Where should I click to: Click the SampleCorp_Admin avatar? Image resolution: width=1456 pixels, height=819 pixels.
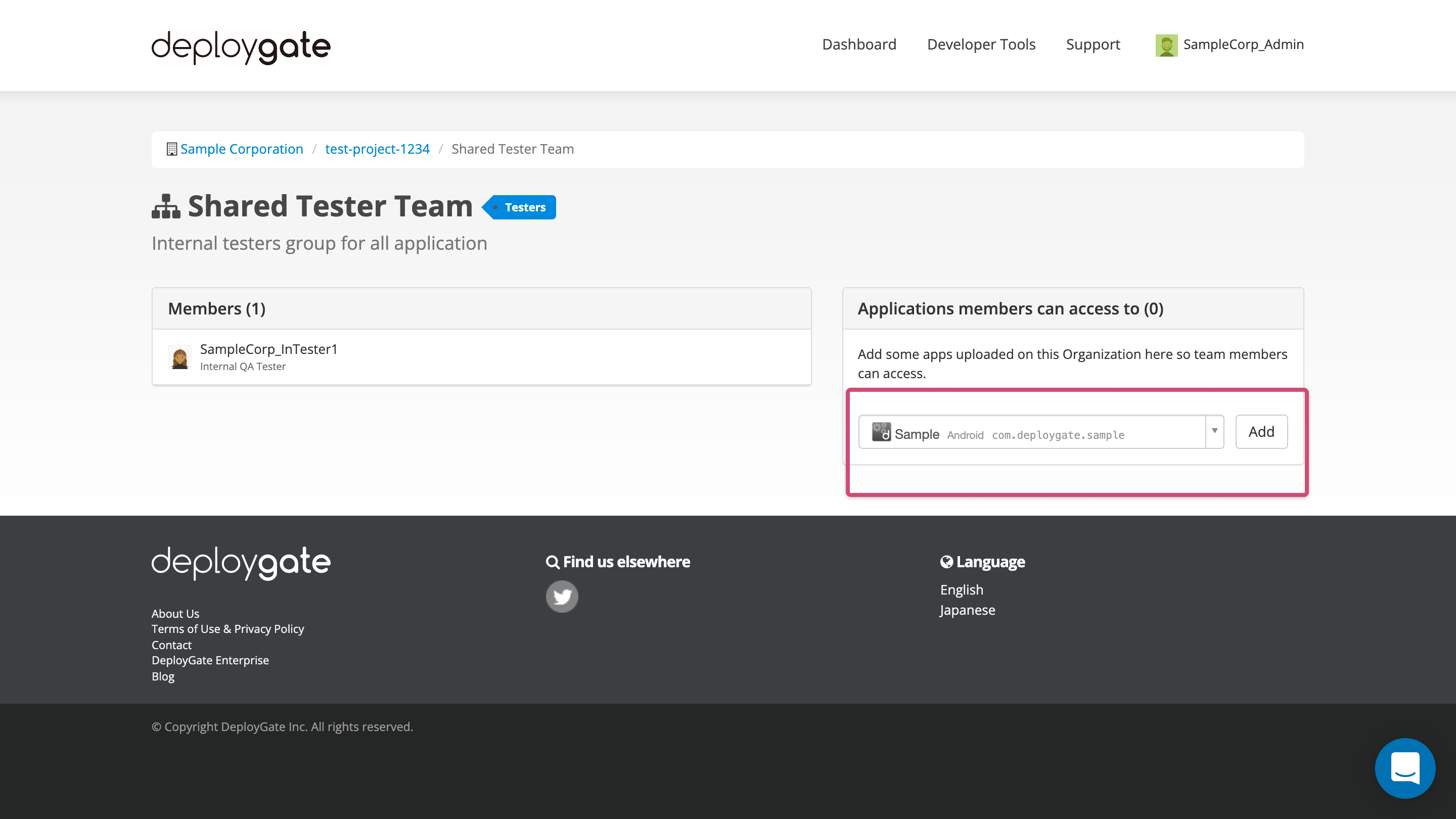(1167, 44)
